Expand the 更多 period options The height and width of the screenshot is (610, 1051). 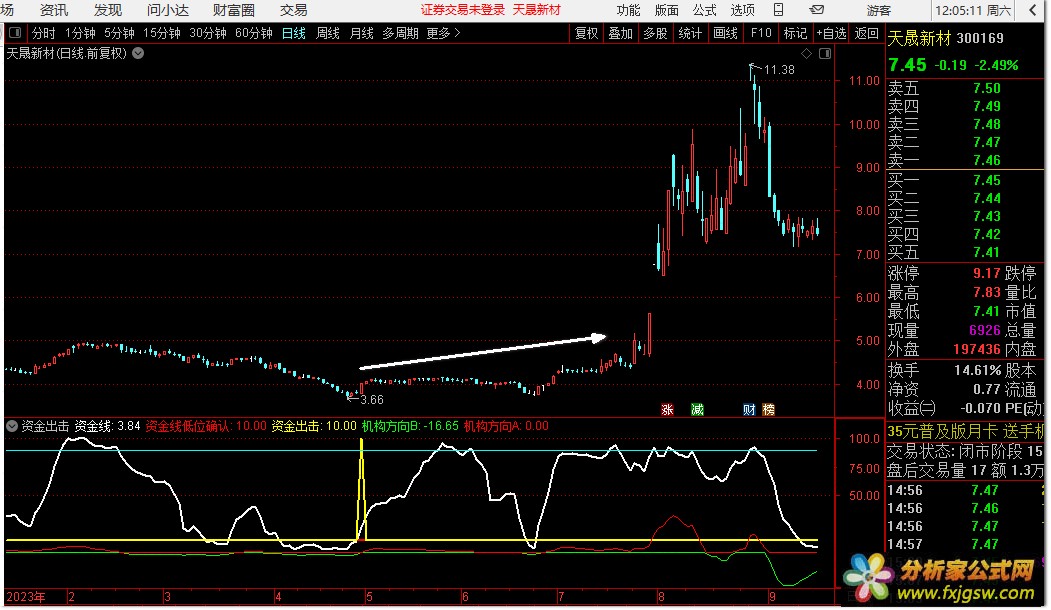(x=443, y=33)
